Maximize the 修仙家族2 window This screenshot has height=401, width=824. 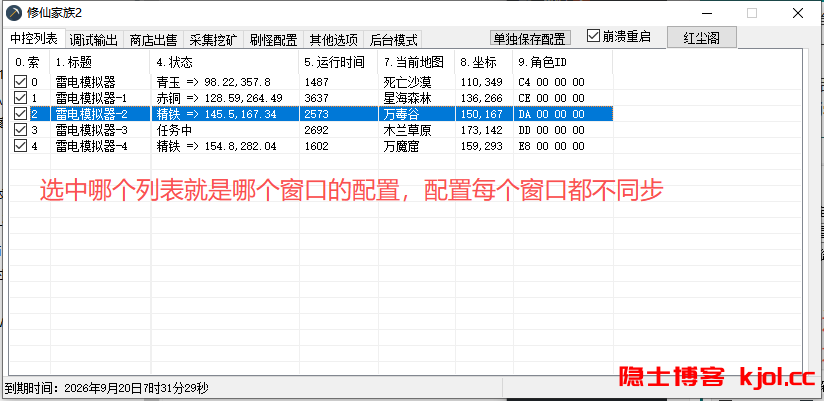coord(752,13)
